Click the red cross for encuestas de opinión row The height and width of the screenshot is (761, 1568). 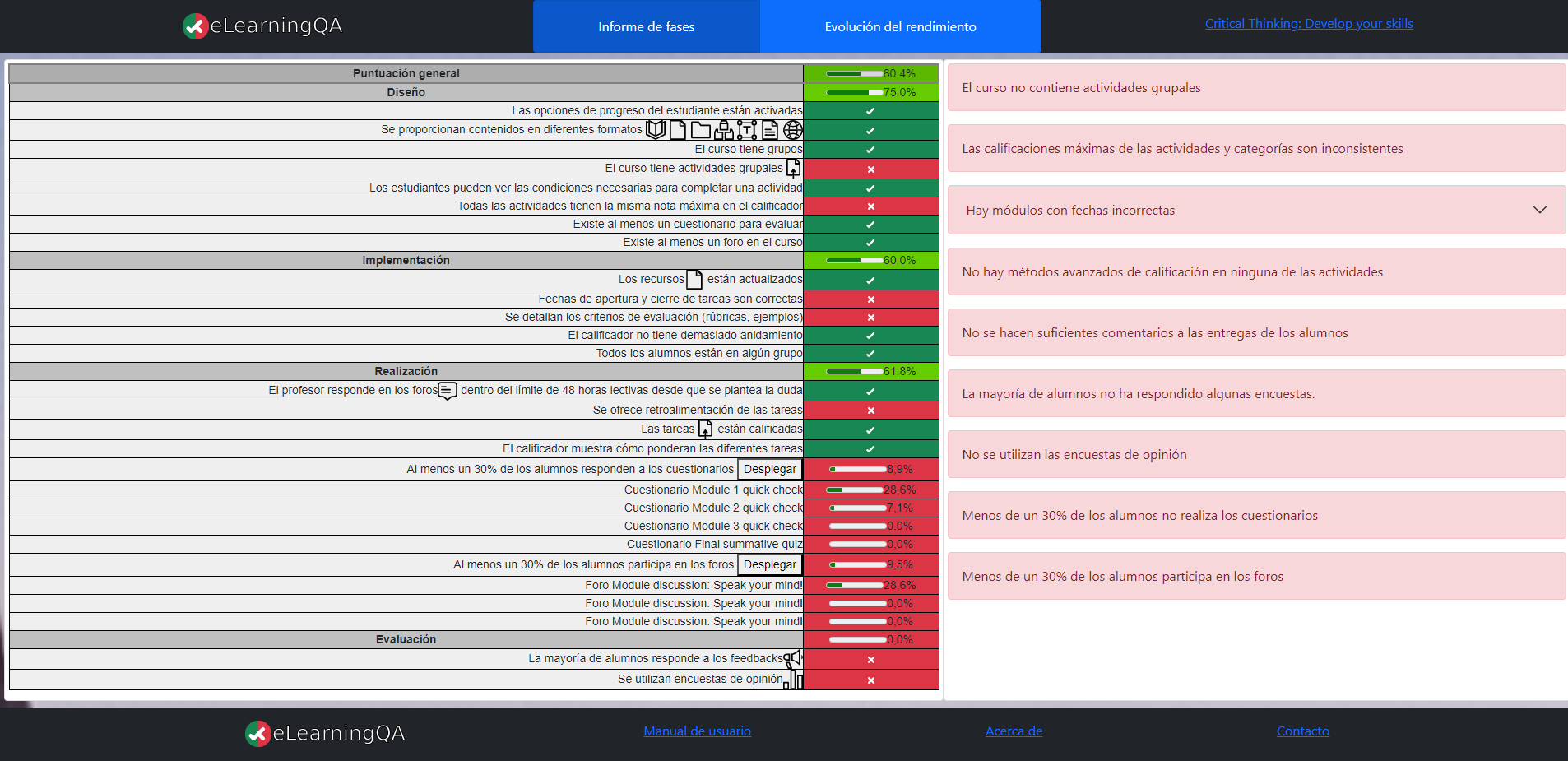click(x=870, y=680)
